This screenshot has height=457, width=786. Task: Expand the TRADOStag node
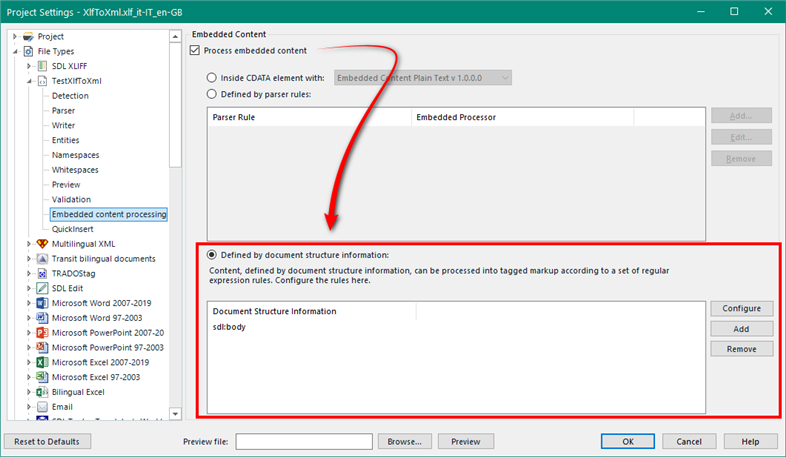(x=29, y=274)
